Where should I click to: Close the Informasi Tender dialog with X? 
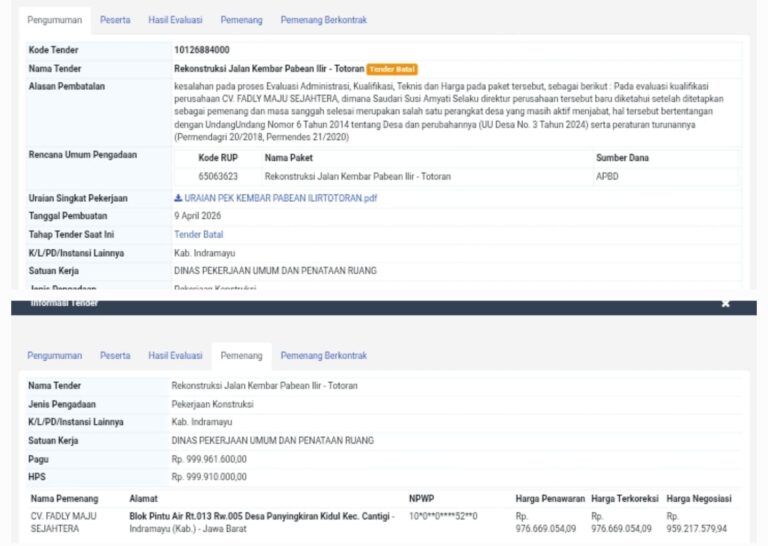725,304
